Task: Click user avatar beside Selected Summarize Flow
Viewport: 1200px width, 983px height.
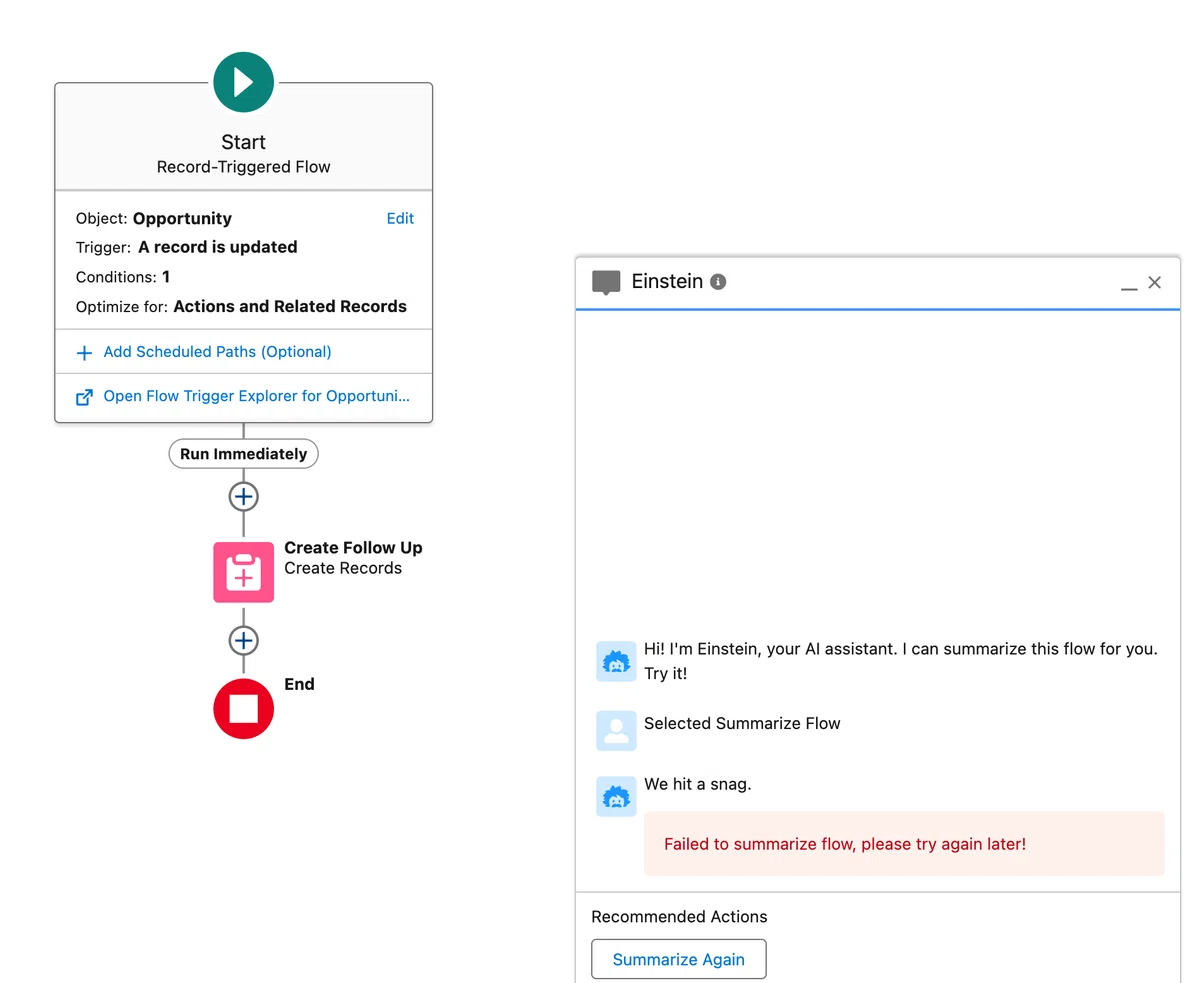Action: click(616, 731)
